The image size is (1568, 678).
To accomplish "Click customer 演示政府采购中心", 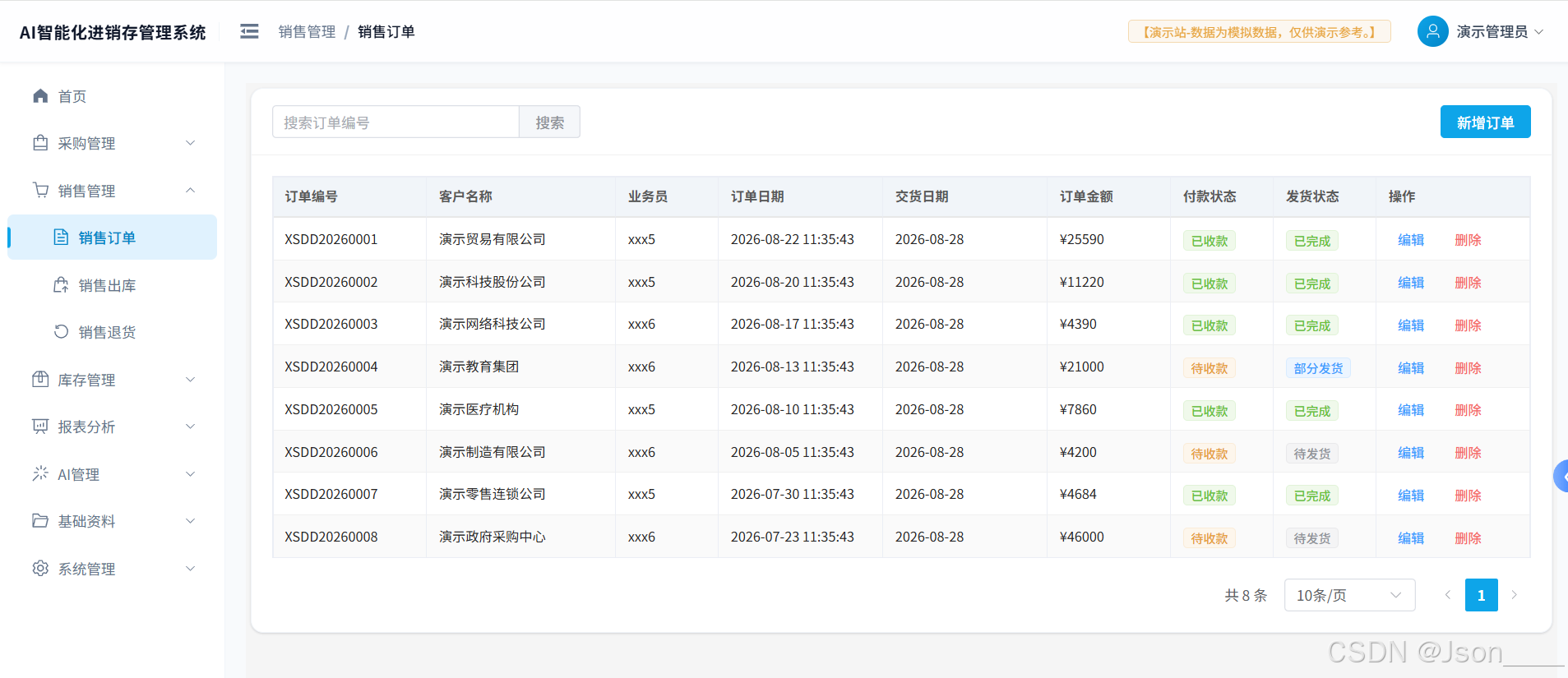I will 493,537.
